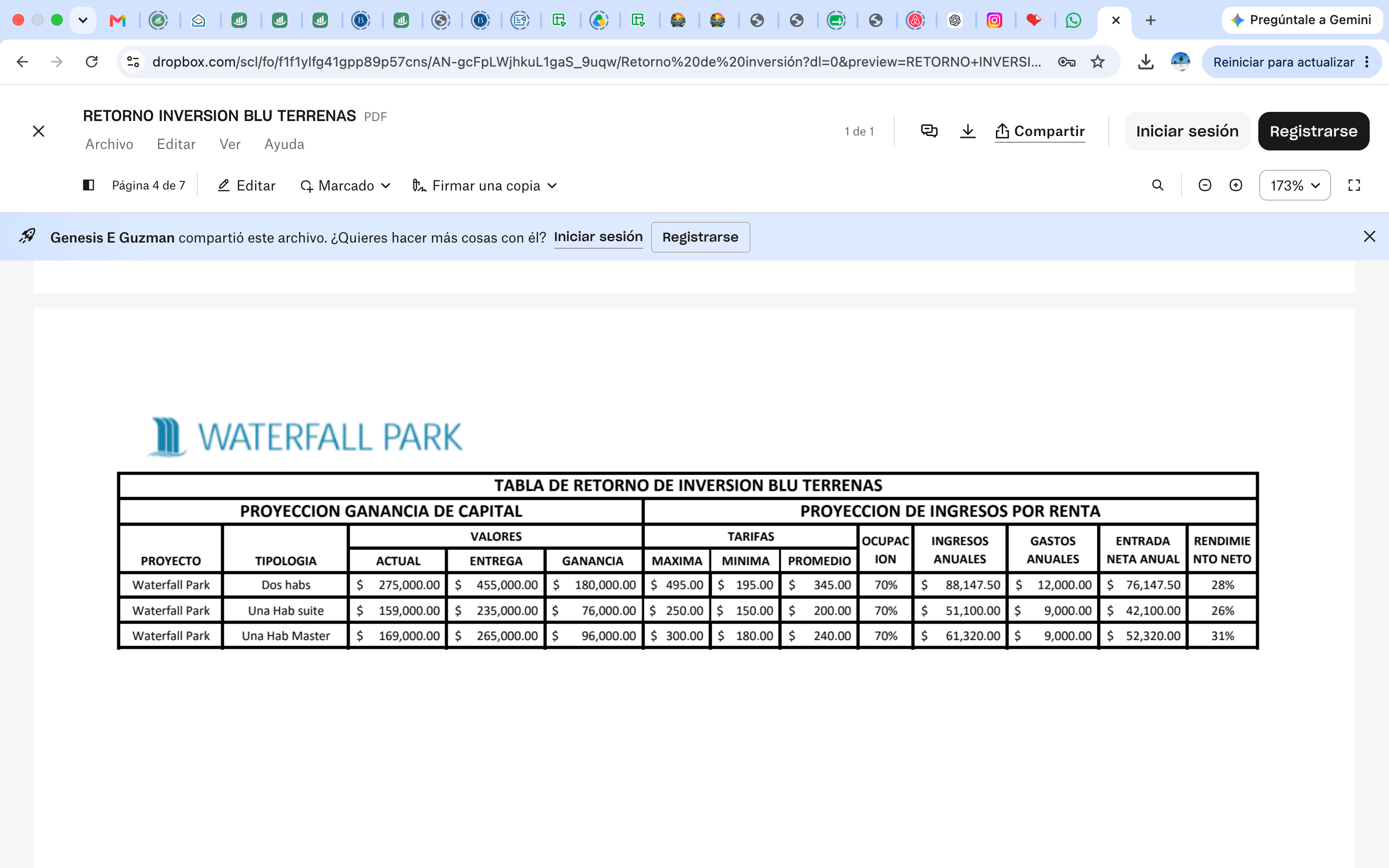Click the browser forward arrow
The height and width of the screenshot is (868, 1389).
click(x=57, y=61)
